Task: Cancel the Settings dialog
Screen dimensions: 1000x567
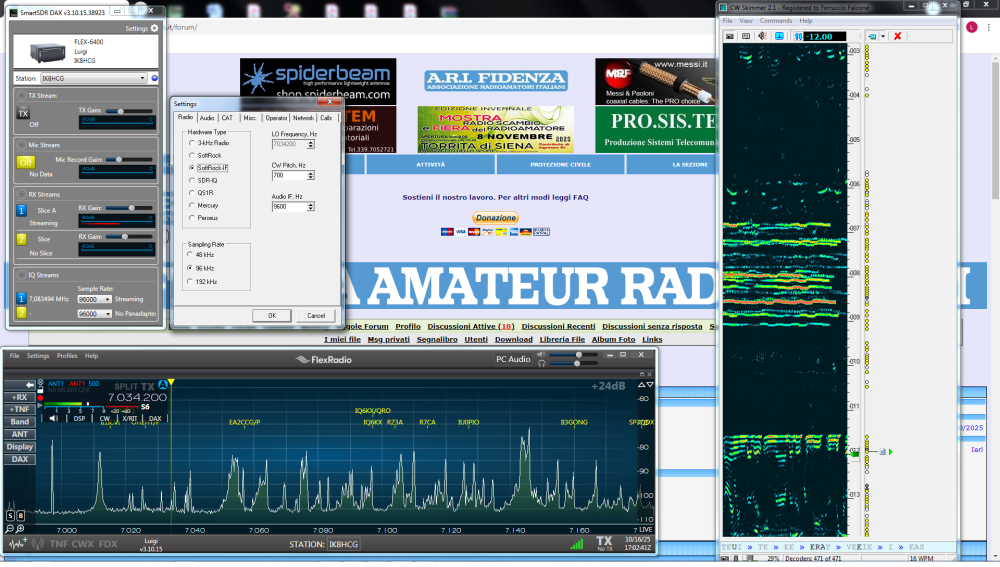Action: pos(316,316)
